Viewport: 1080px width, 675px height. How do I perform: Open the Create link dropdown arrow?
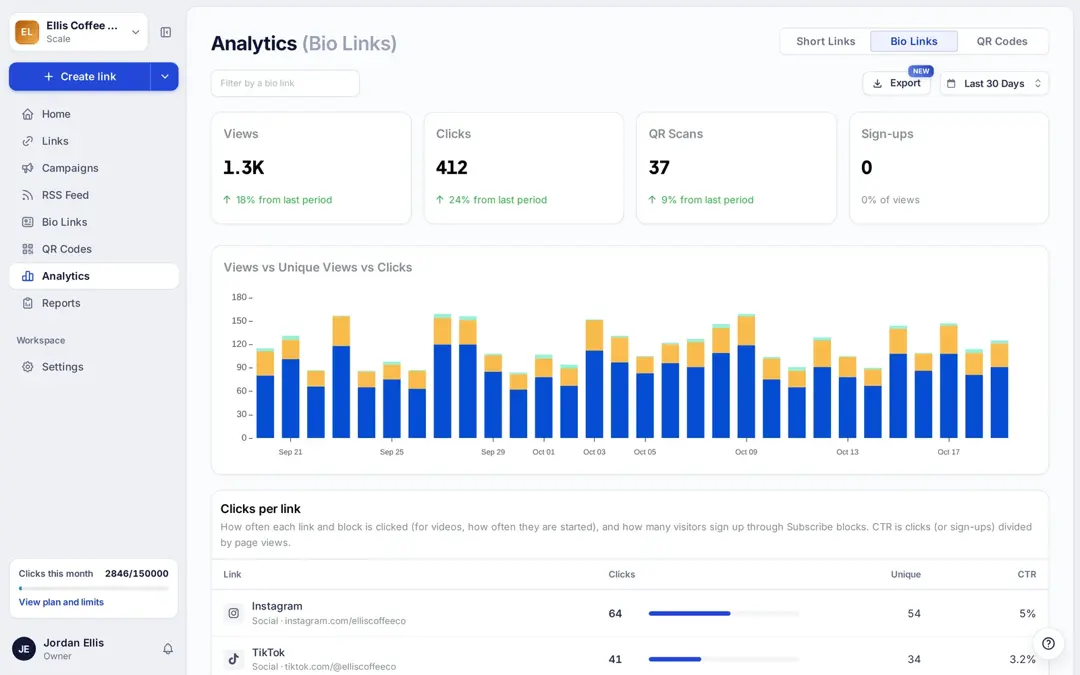point(165,76)
